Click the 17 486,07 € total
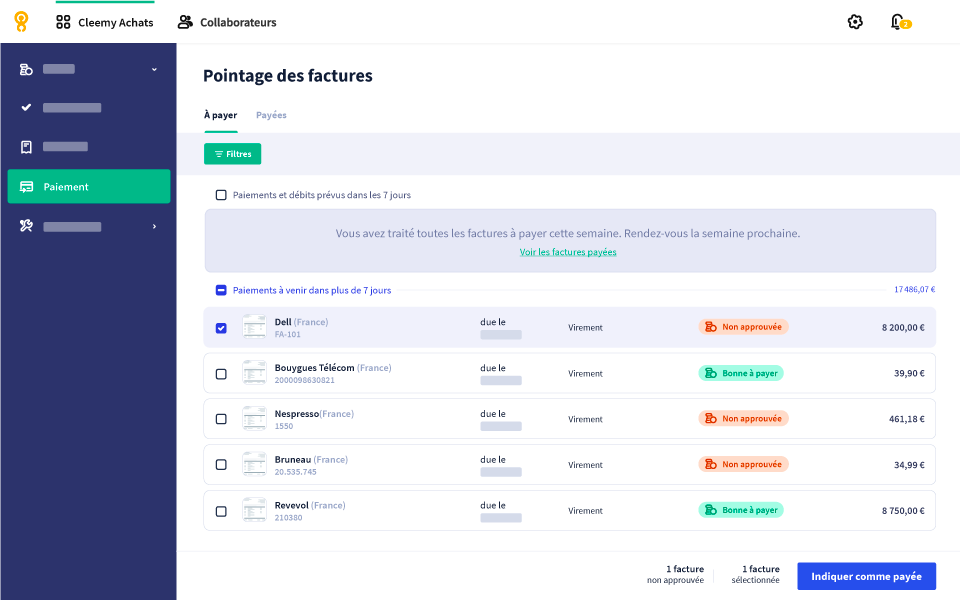Viewport: 960px width, 600px height. pos(915,289)
